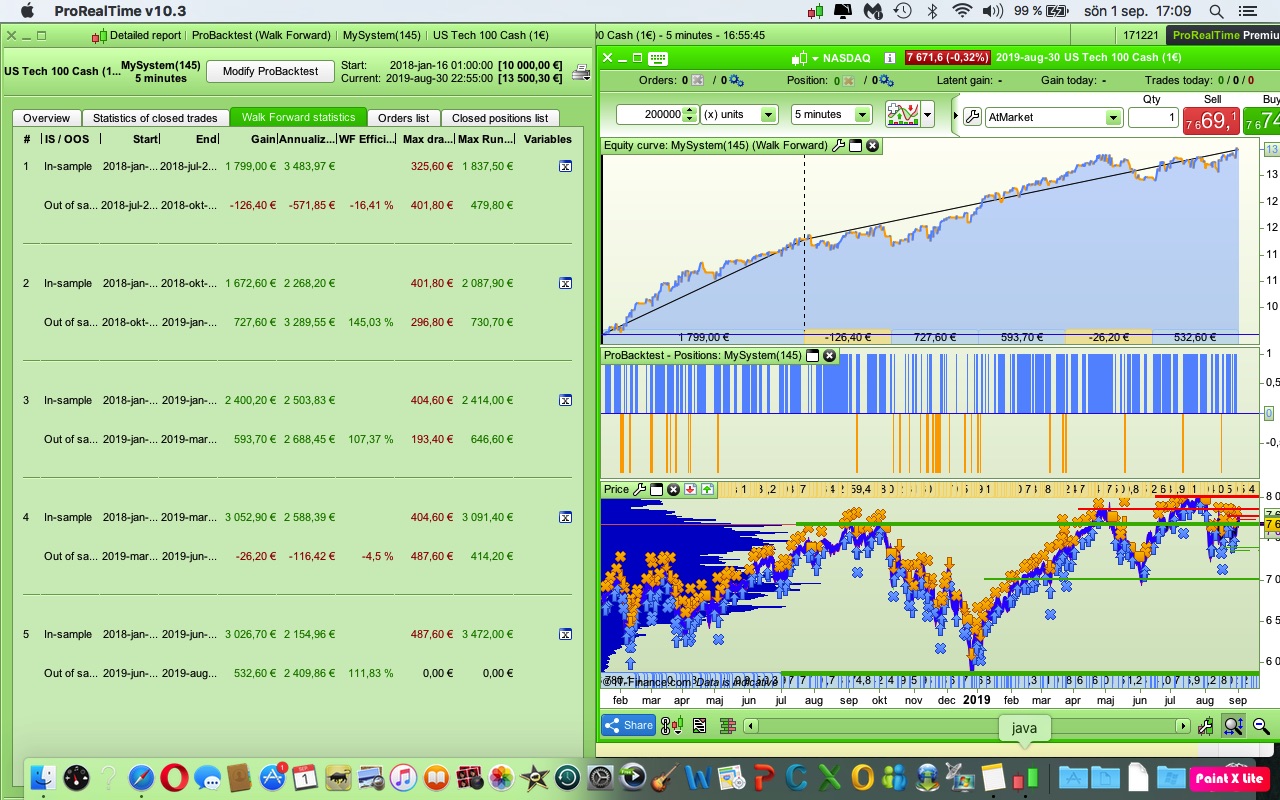Click the Qty input field
The width and height of the screenshot is (1280, 800).
[x=1152, y=118]
